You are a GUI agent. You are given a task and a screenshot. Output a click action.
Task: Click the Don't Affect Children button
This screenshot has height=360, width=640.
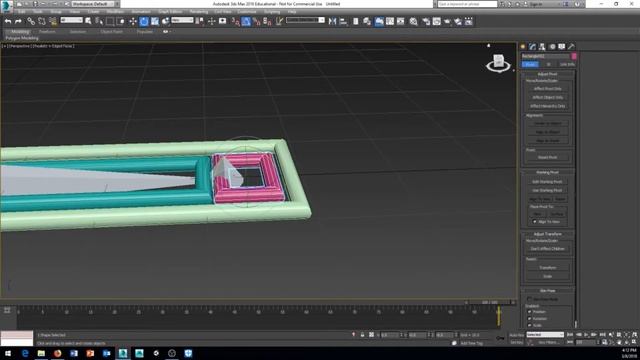click(547, 249)
